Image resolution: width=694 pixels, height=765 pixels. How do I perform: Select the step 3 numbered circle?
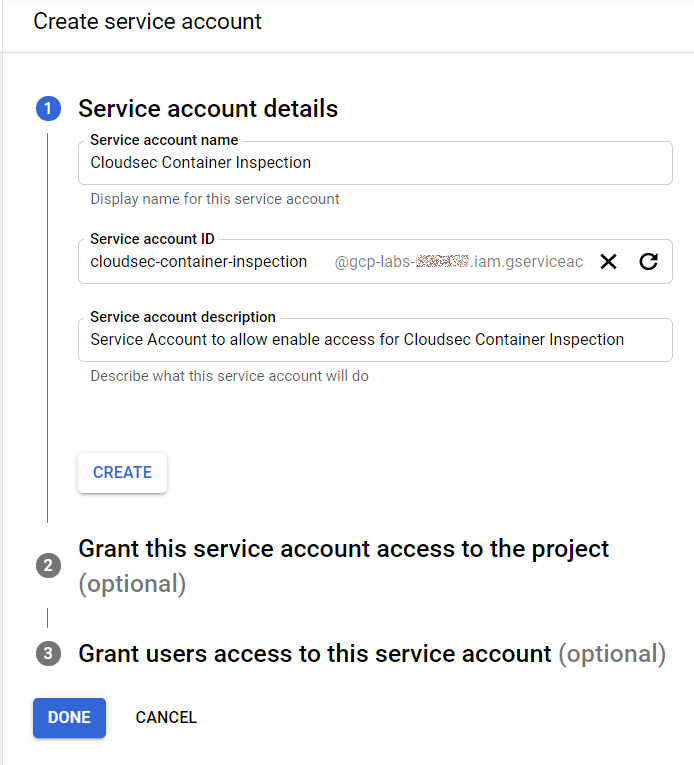click(x=48, y=654)
